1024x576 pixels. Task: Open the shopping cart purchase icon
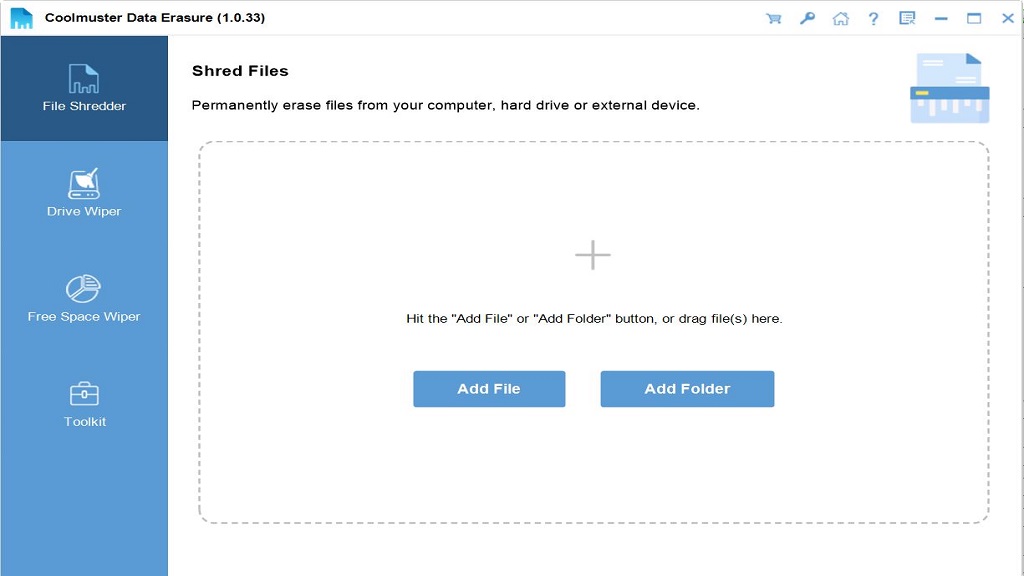pos(773,18)
